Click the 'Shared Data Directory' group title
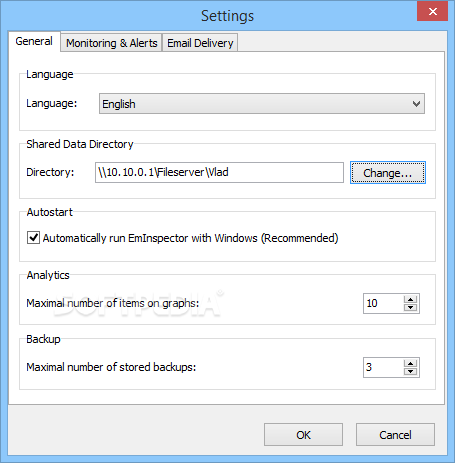The image size is (455, 463). tap(80, 144)
